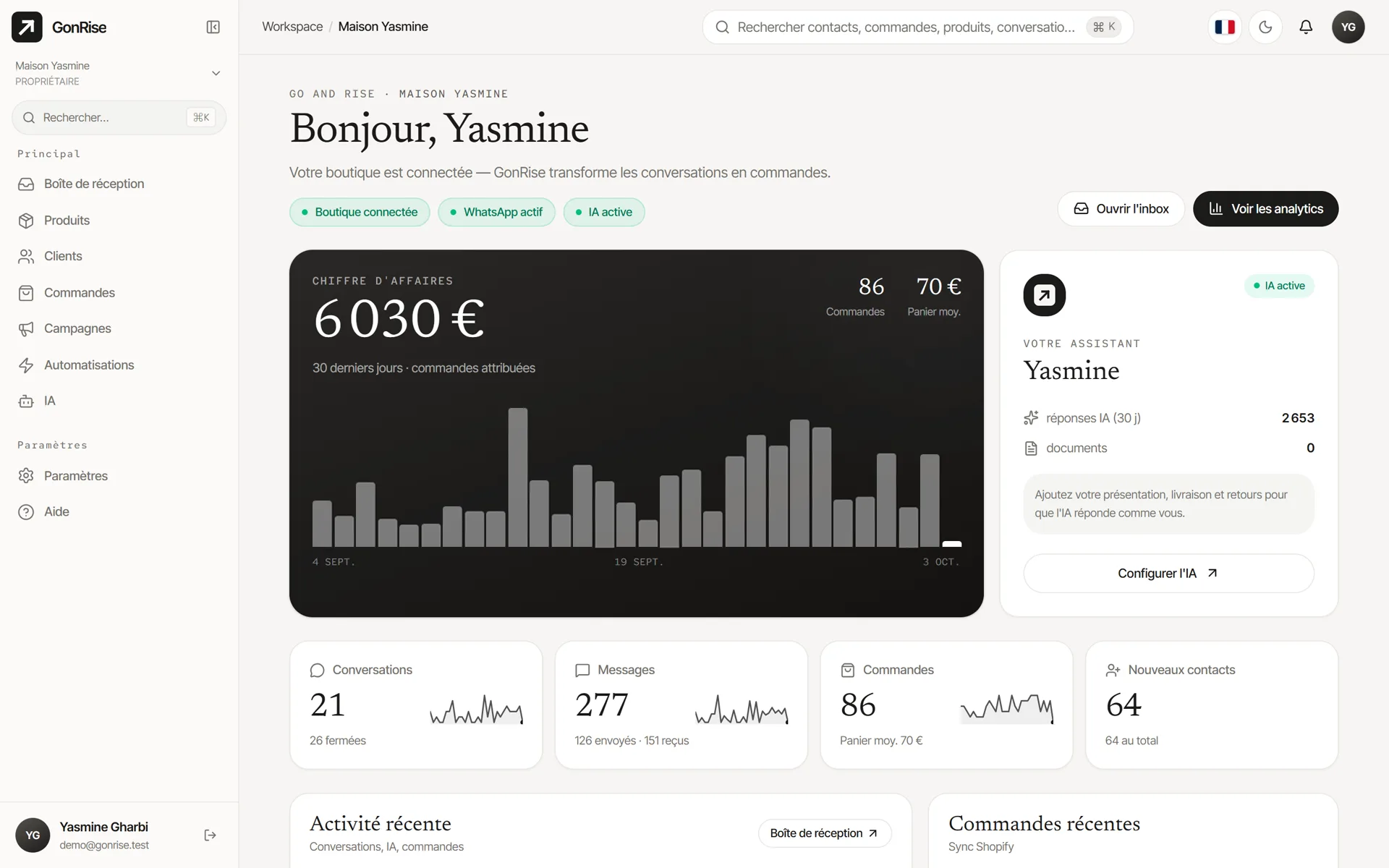This screenshot has height=868, width=1389.
Task: Click WhatsApp actif status badge
Action: (x=496, y=212)
